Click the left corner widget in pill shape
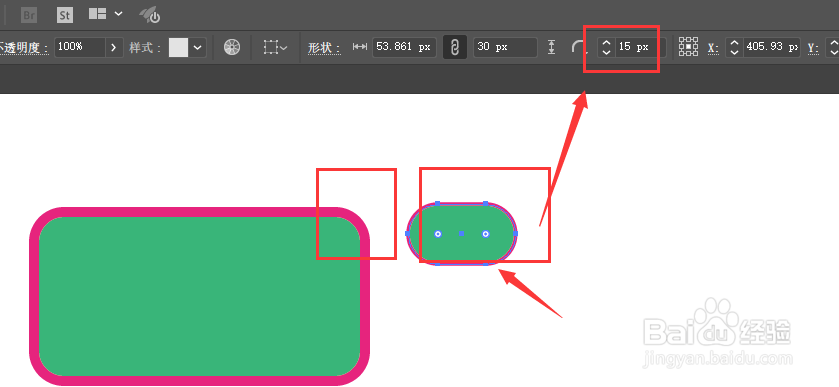This screenshot has height=387, width=839. pyautogui.click(x=438, y=234)
